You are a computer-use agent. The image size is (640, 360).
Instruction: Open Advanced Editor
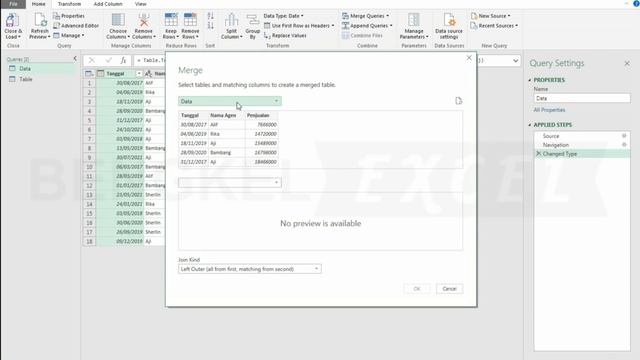[76, 26]
